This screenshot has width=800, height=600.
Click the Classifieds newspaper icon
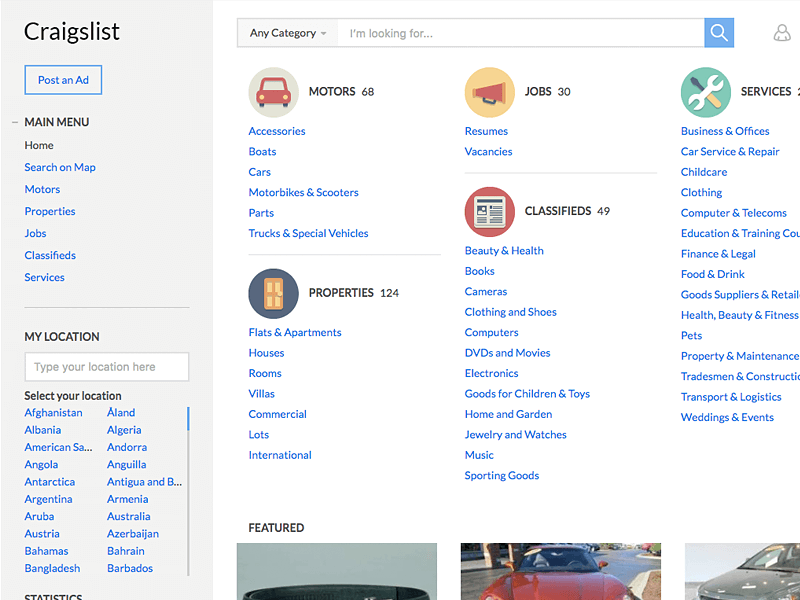pos(490,212)
